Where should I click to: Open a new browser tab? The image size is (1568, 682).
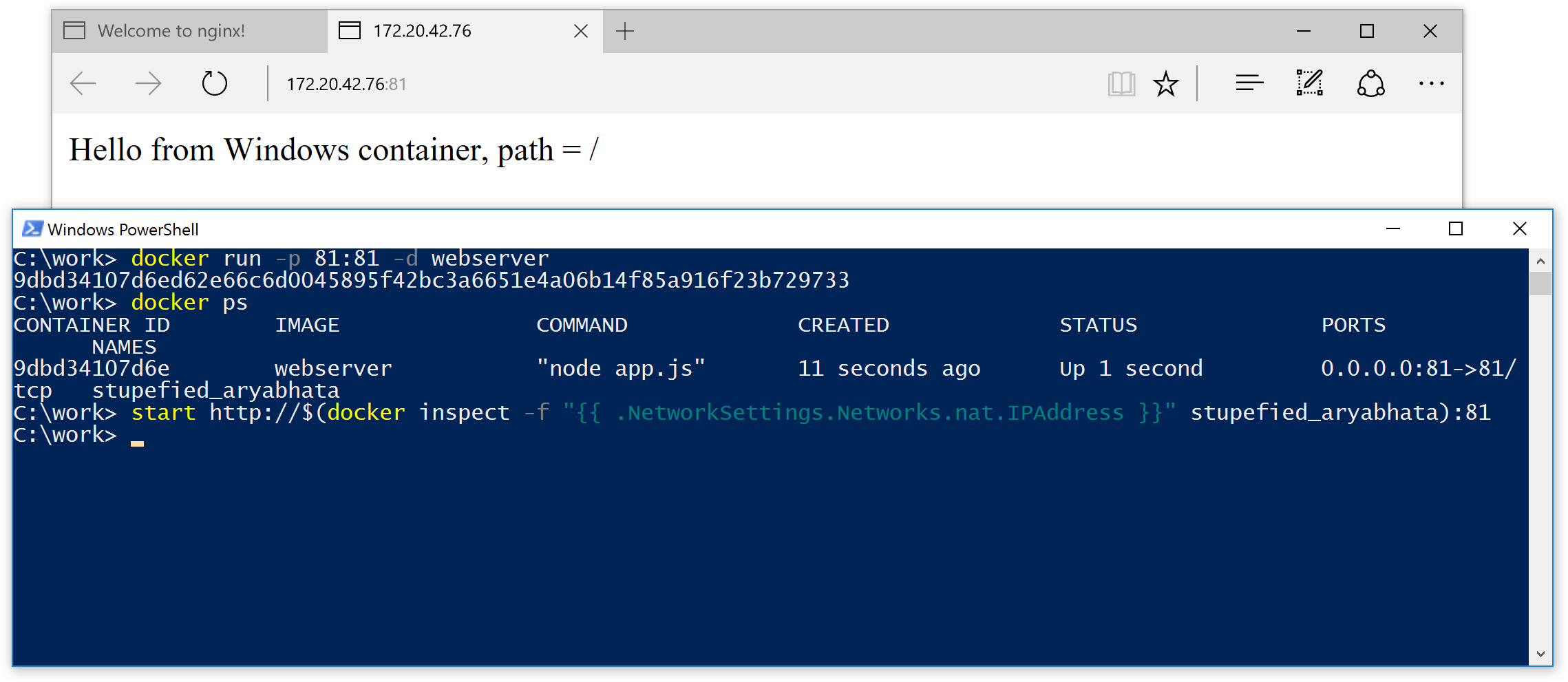(625, 30)
